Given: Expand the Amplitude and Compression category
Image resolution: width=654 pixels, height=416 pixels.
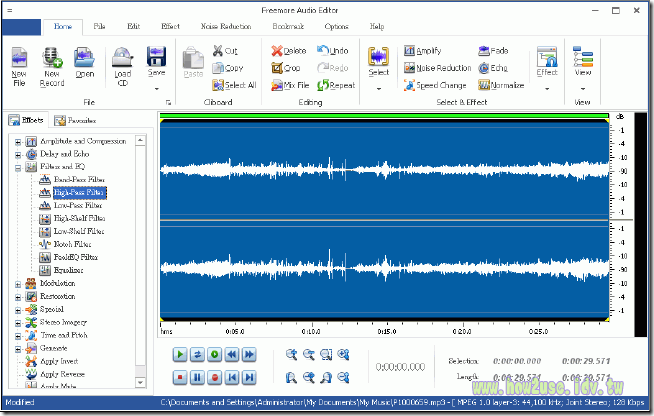Looking at the screenshot, I should coord(19,141).
